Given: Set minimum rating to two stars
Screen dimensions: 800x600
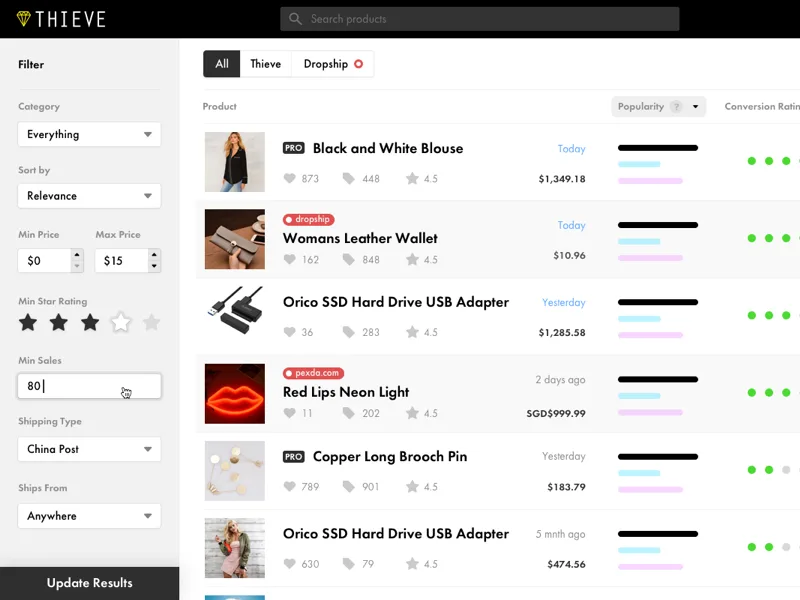Looking at the screenshot, I should 59,322.
